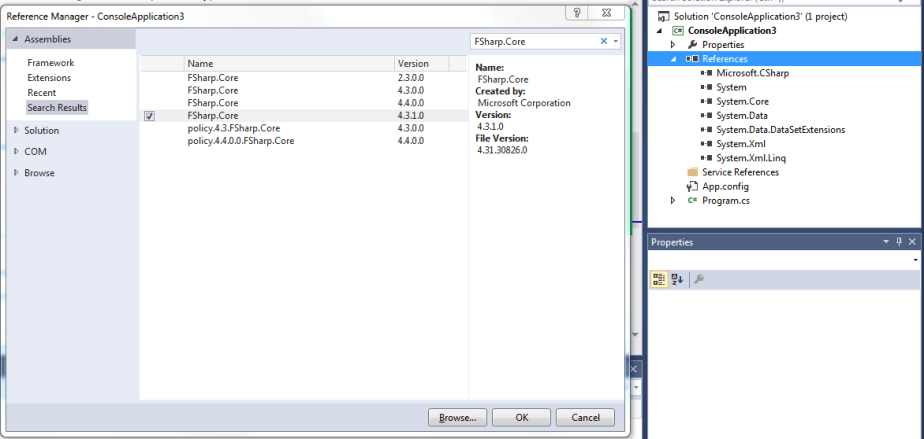Click the Property Pages wrench icon

(699, 280)
